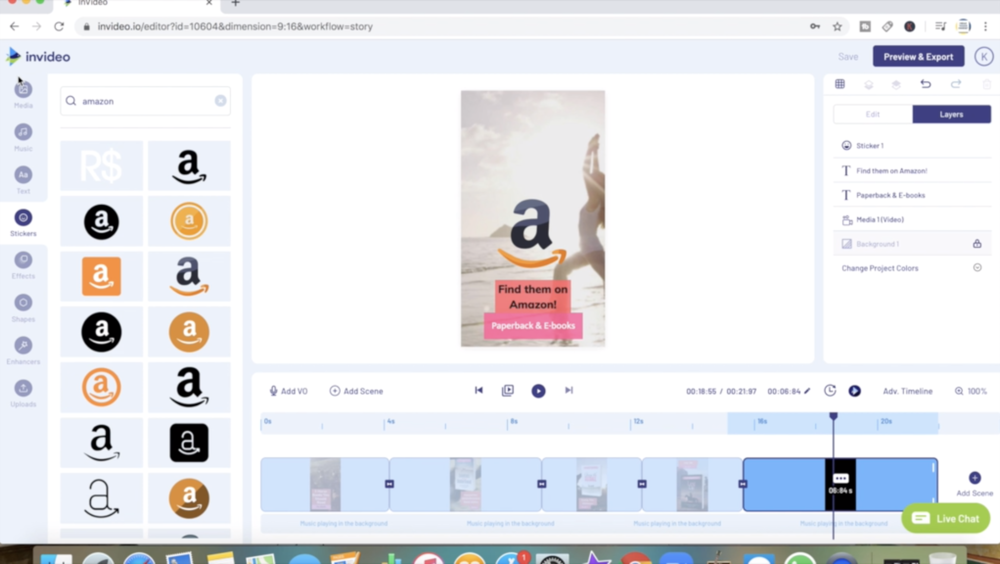Unlock the Background 1 layer
This screenshot has height=564, width=1000.
977,244
